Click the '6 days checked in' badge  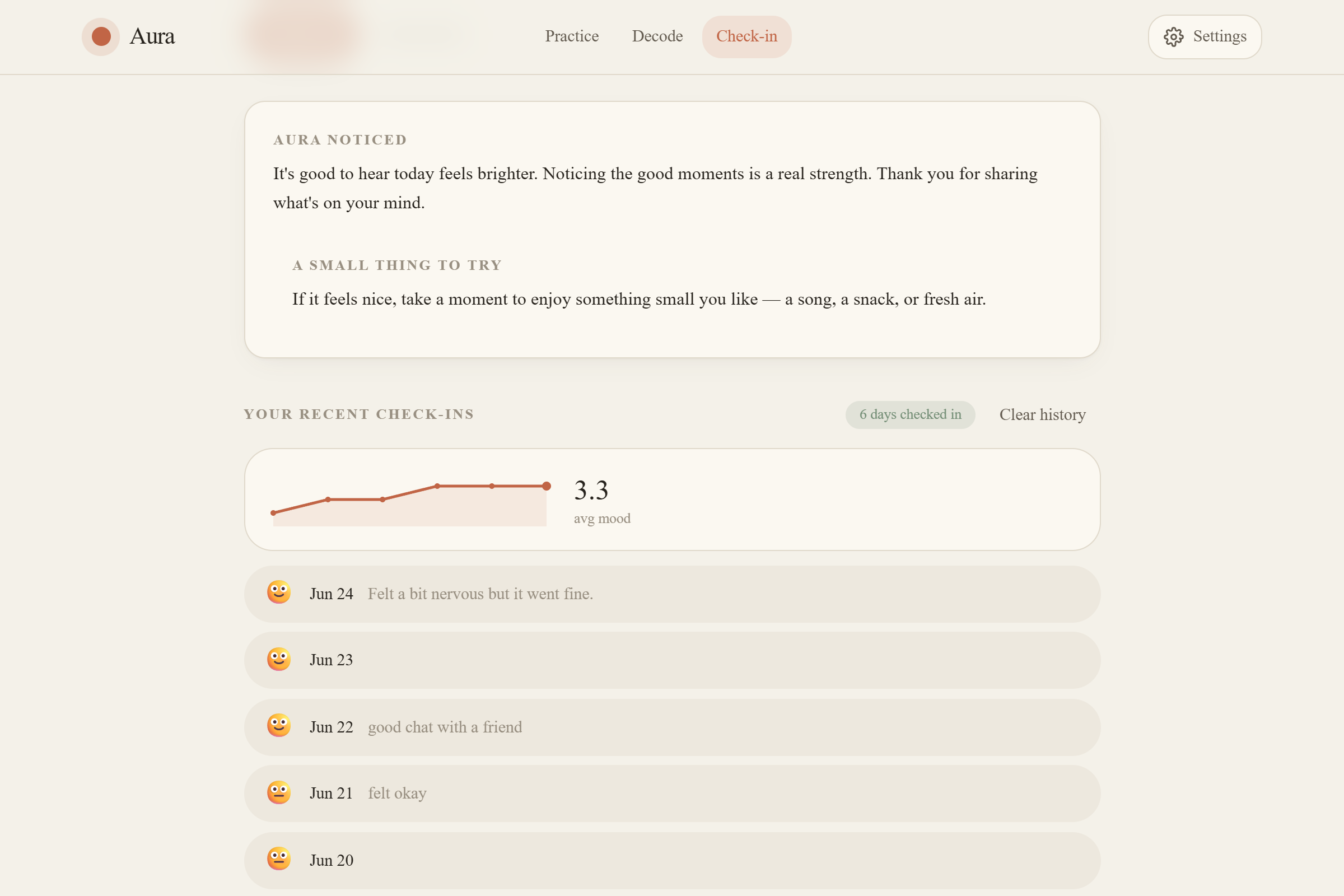click(911, 414)
